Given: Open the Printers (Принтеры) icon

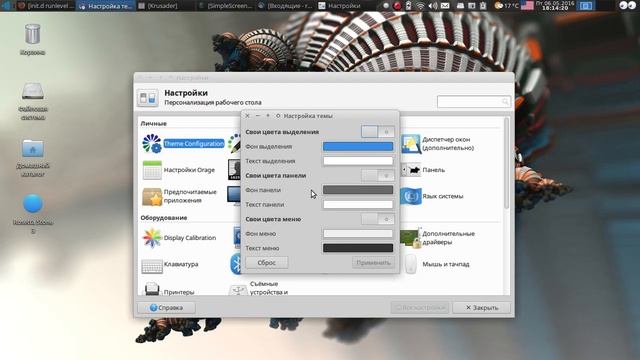Looking at the screenshot, I should (152, 288).
